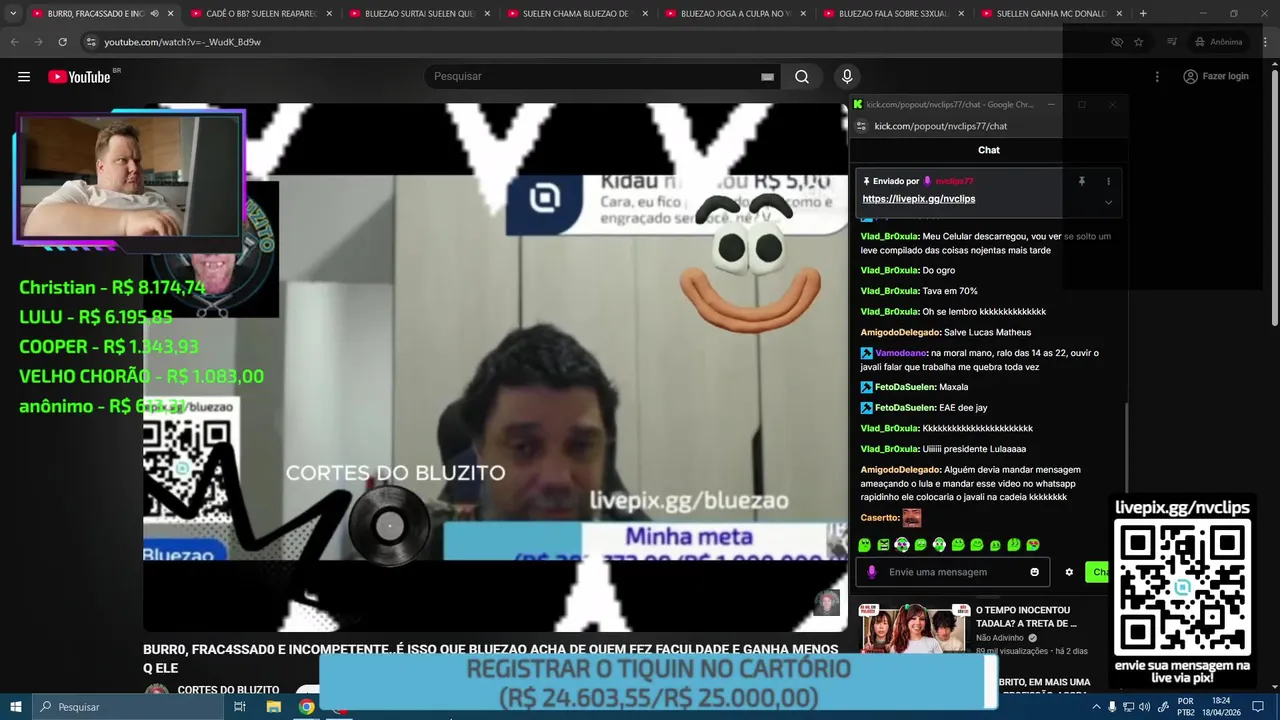Open pinned message three-dot options
1280x720 pixels.
[x=1108, y=181]
